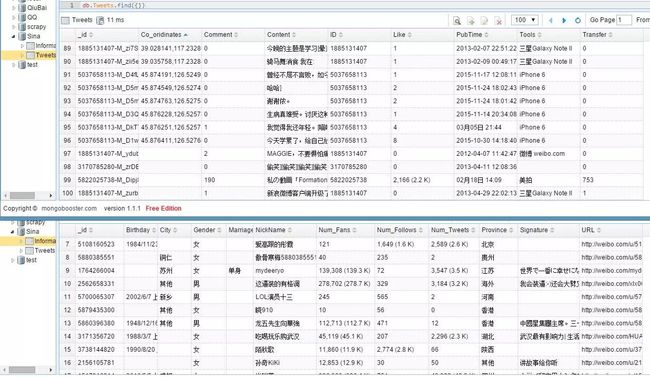650x377 pixels.
Task: Sort by the Province column header
Action: [494, 230]
